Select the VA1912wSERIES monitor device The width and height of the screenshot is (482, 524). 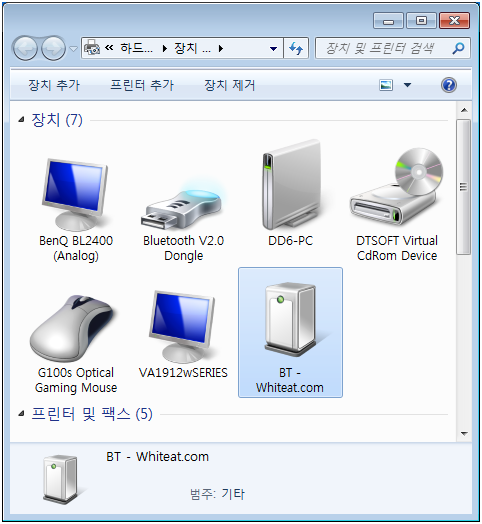tap(183, 334)
